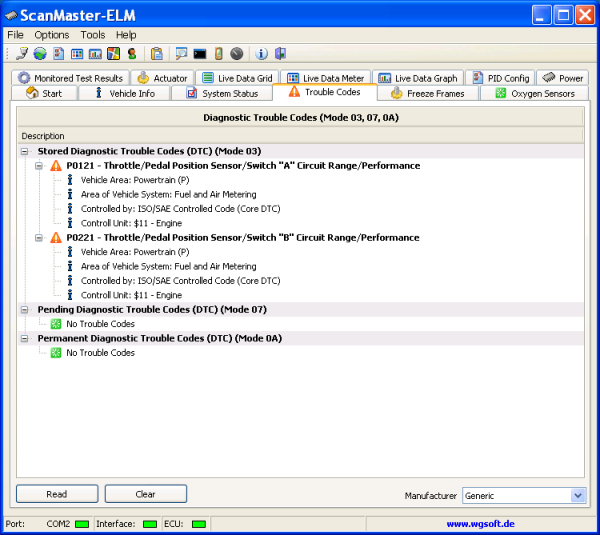
Task: Switch to the Actuator tab
Action: [x=163, y=78]
